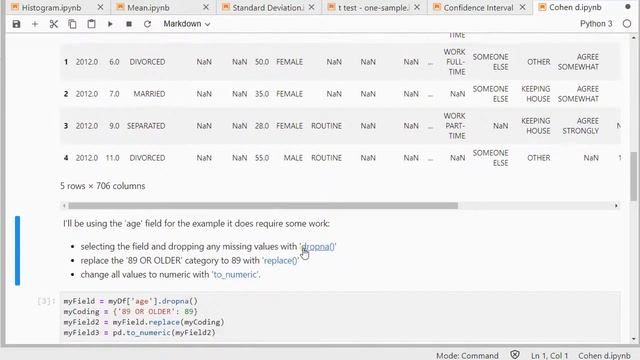Click the 'MALE' cell in row 4
The height and width of the screenshot is (360, 640).
pyautogui.click(x=293, y=158)
